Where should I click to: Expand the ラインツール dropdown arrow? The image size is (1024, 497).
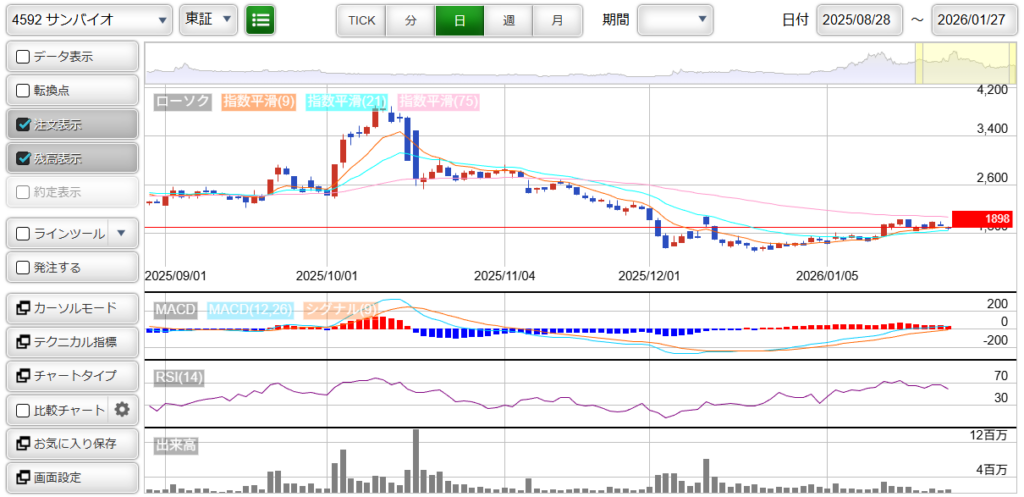pos(121,234)
